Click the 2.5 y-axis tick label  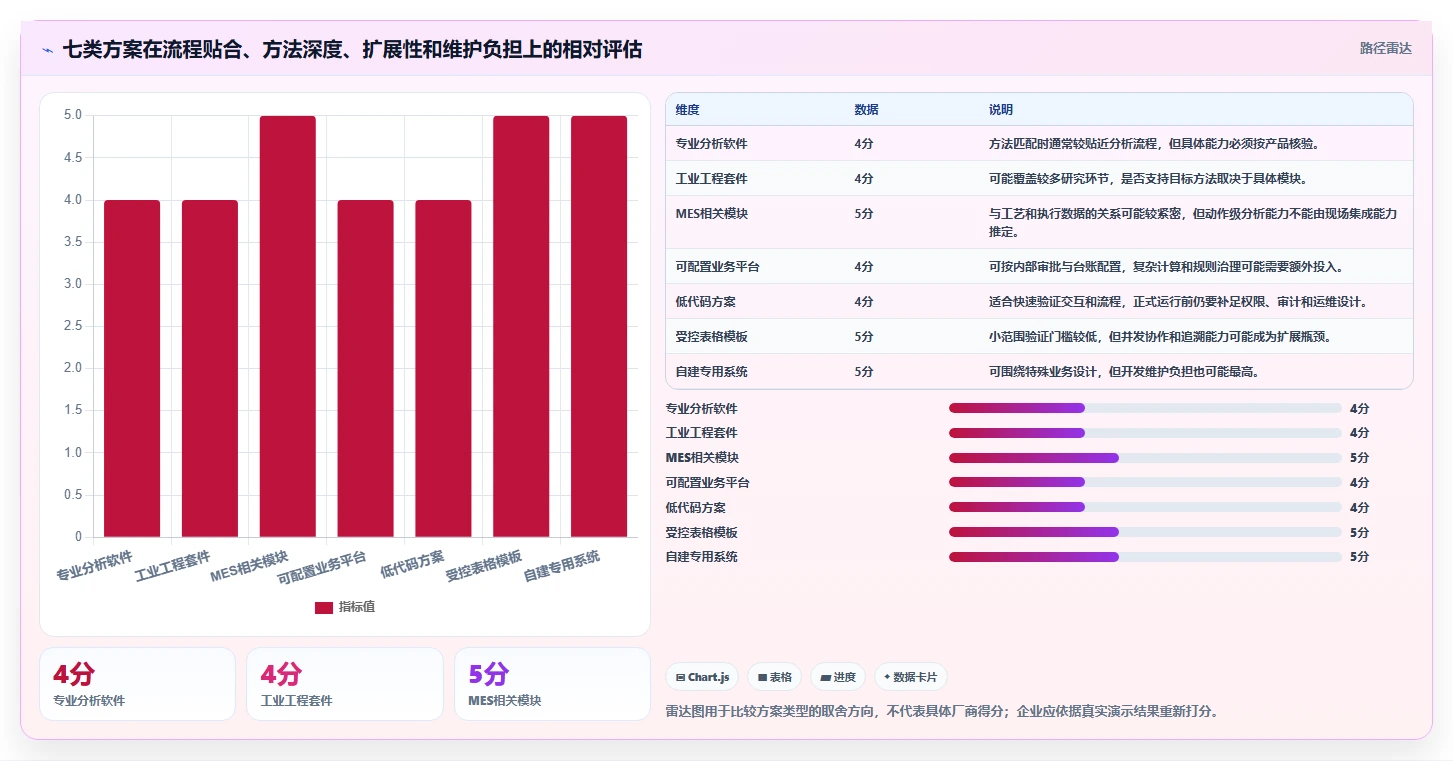click(73, 326)
